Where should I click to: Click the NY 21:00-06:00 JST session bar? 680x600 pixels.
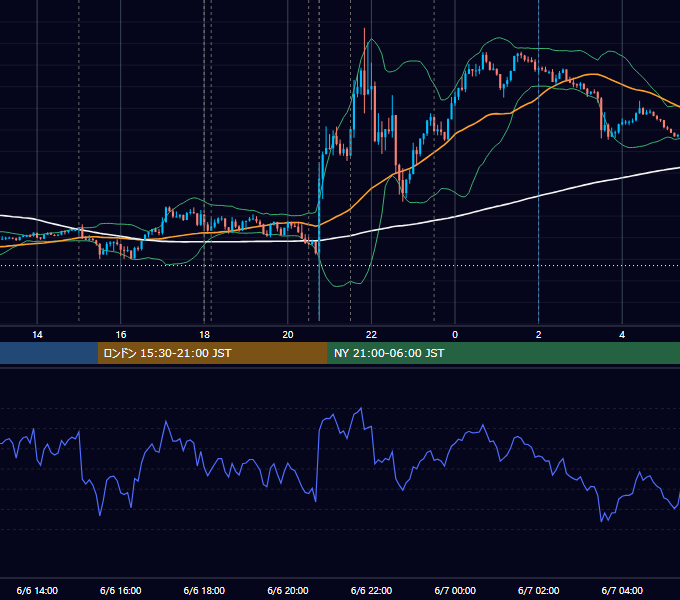tap(503, 353)
